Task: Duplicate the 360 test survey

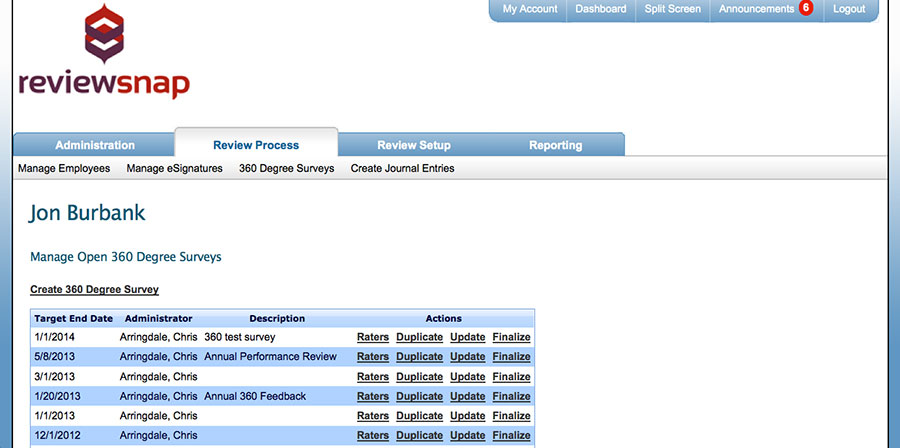Action: tap(419, 337)
